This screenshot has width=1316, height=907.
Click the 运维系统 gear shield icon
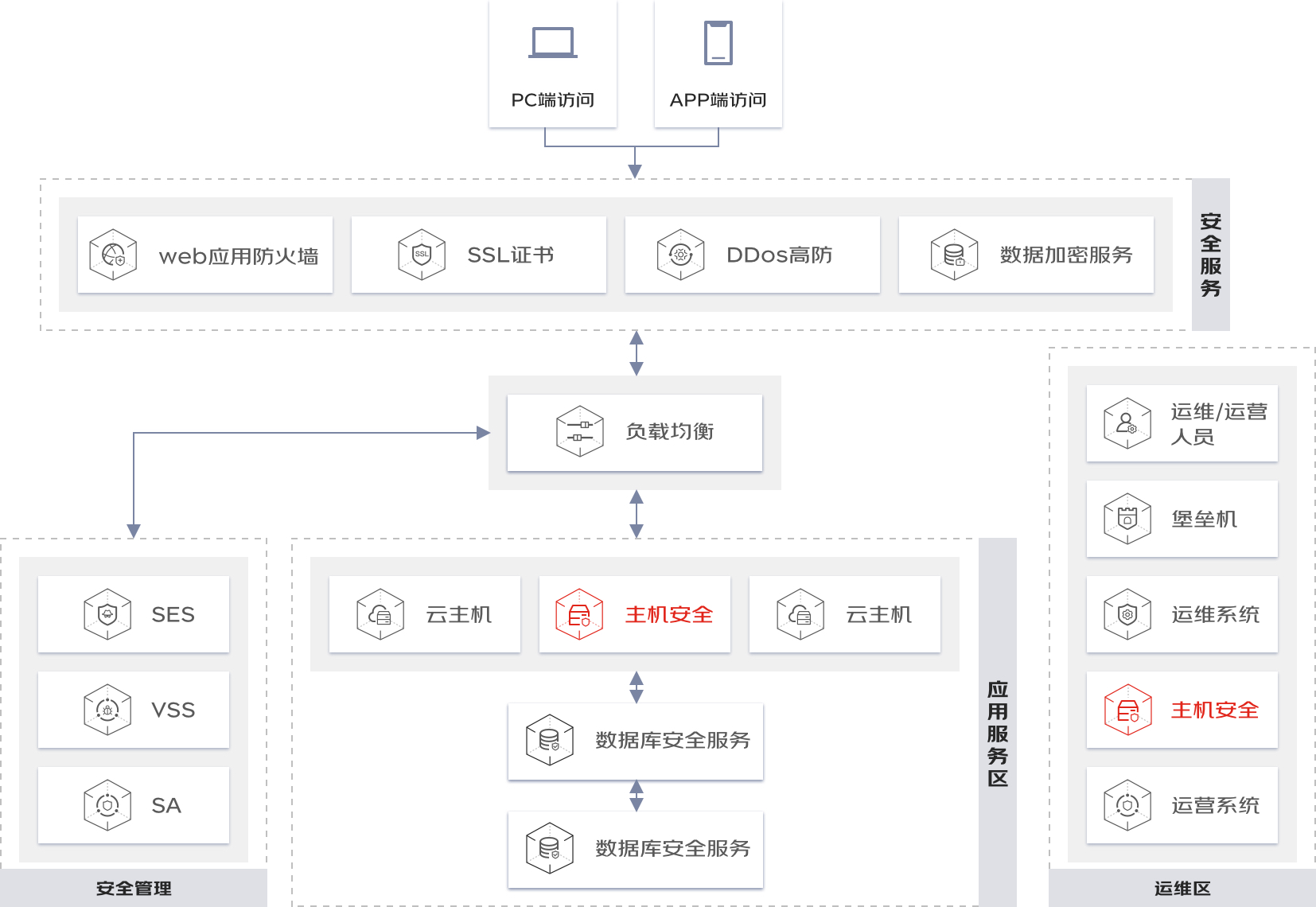point(1127,614)
